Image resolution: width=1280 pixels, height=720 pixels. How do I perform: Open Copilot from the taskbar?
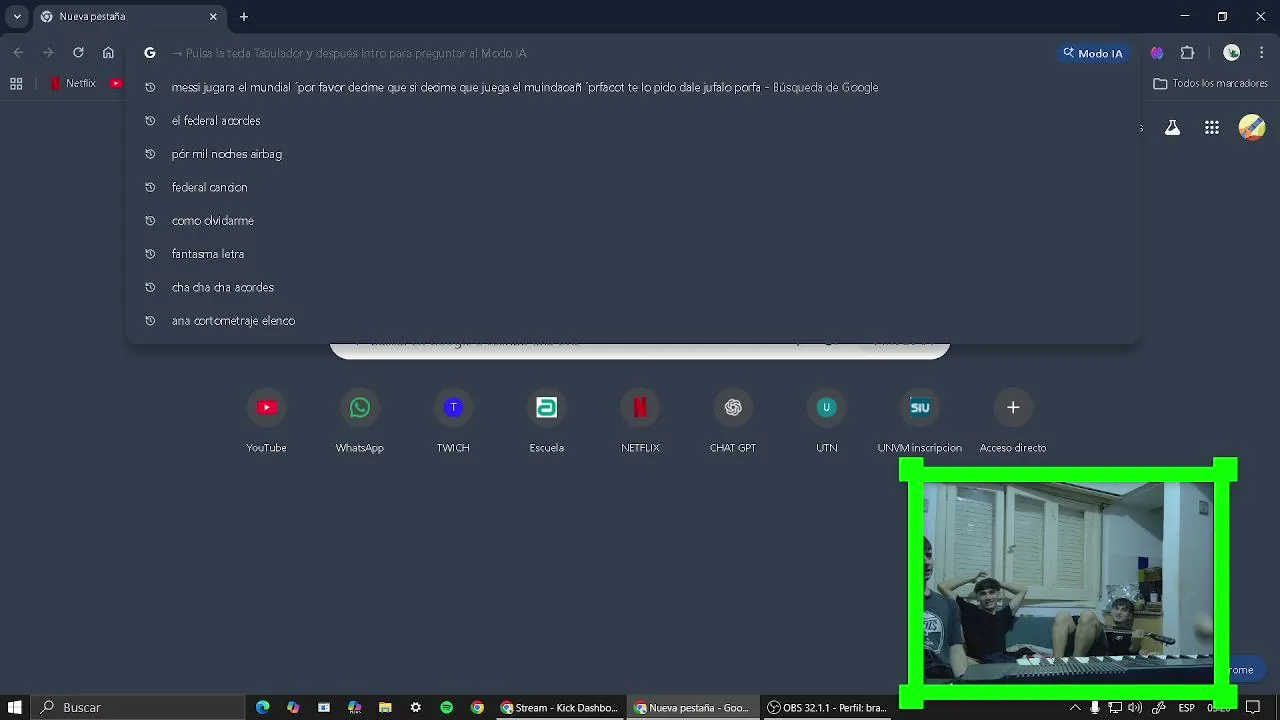click(x=293, y=707)
